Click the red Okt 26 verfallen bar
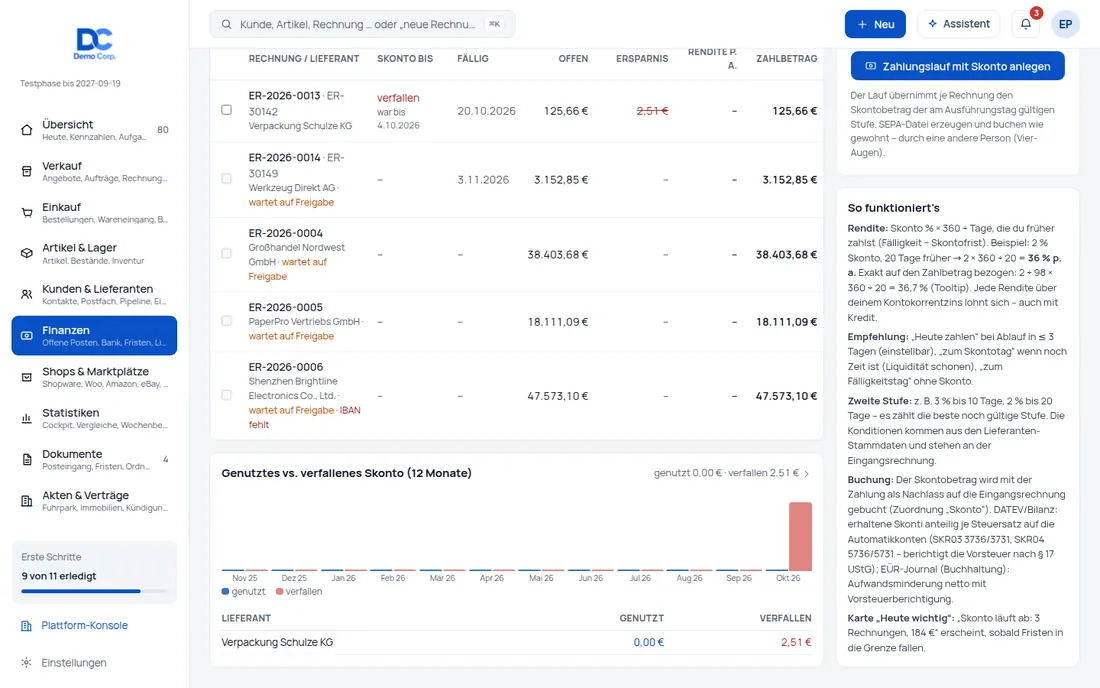Image resolution: width=1100 pixels, height=688 pixels. [800, 537]
